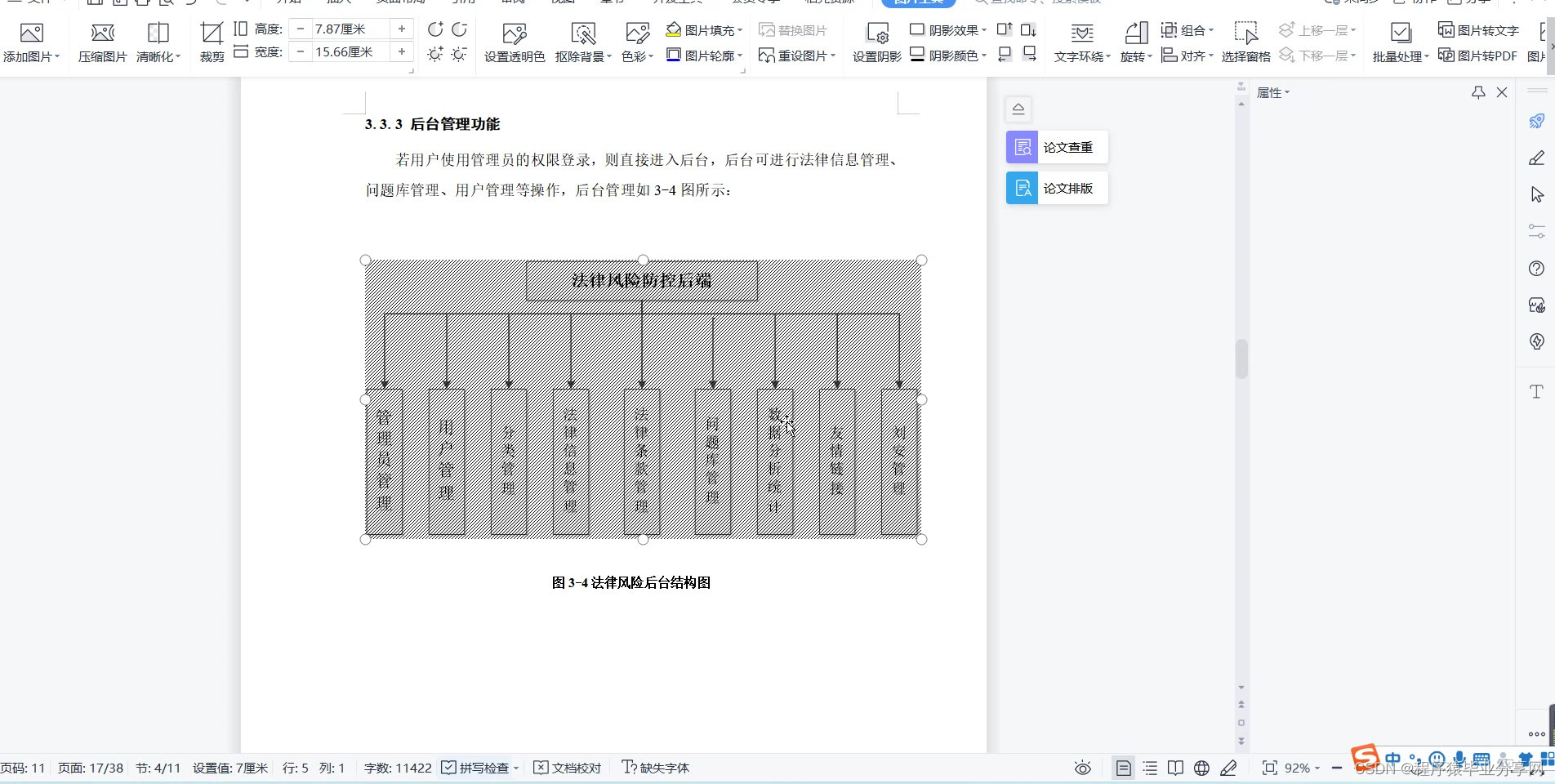Viewport: 1555px width, 784px height.
Task: Click Paper Layout (论文排版) button
Action: [1057, 188]
